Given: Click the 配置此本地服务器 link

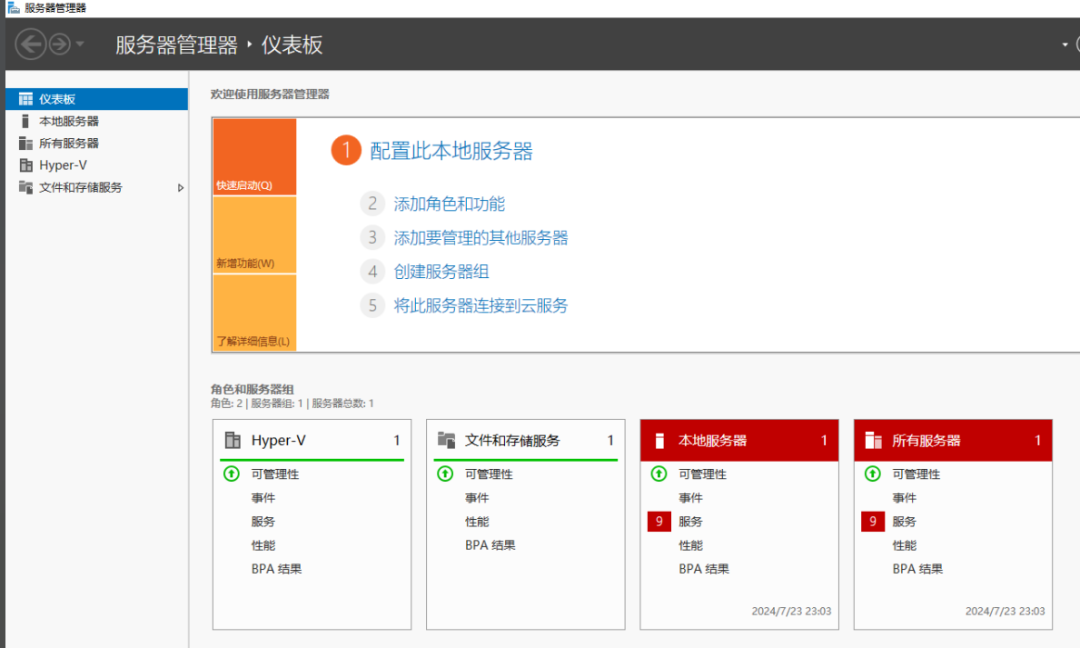Looking at the screenshot, I should tap(451, 151).
